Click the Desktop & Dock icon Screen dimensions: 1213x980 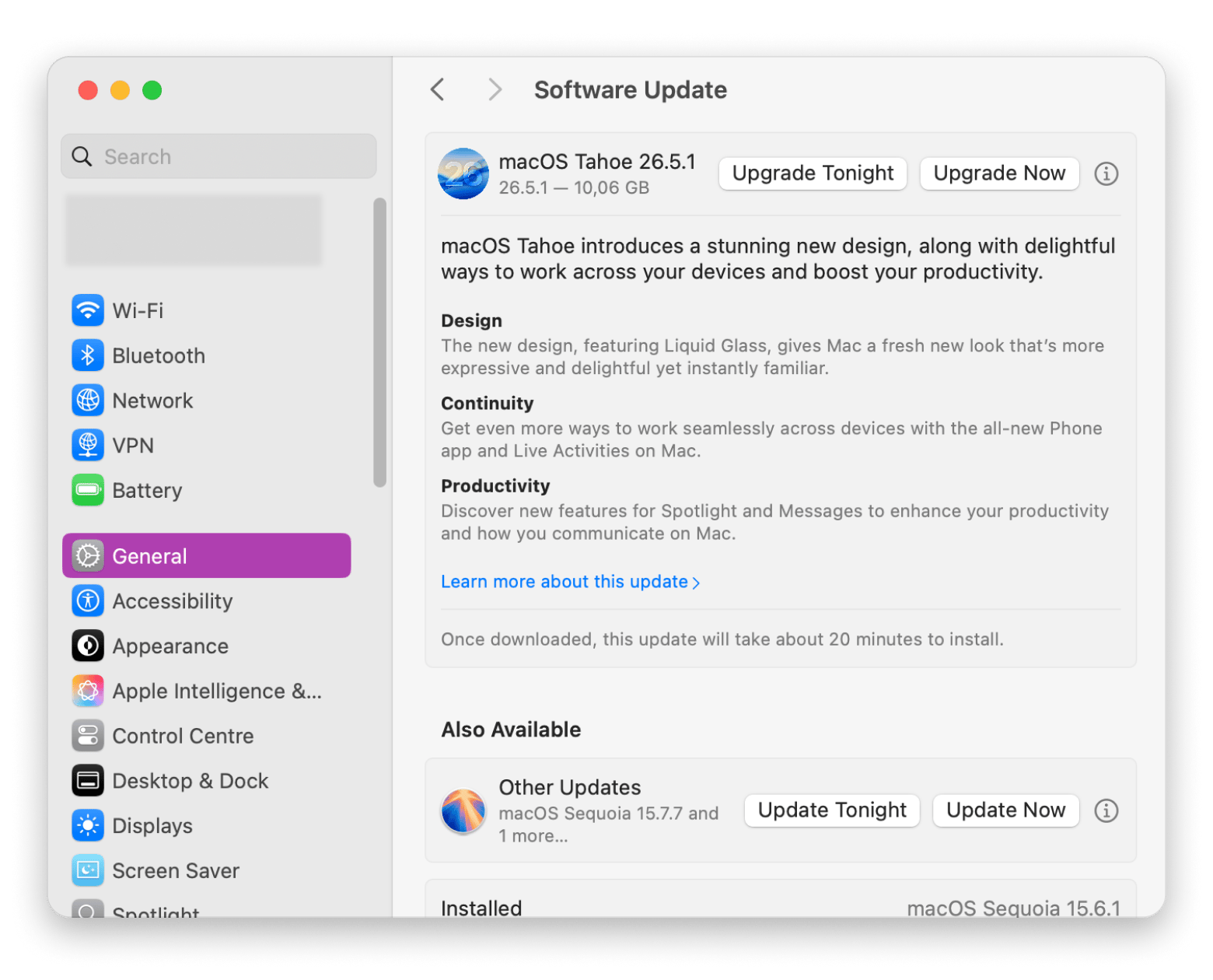pos(88,781)
